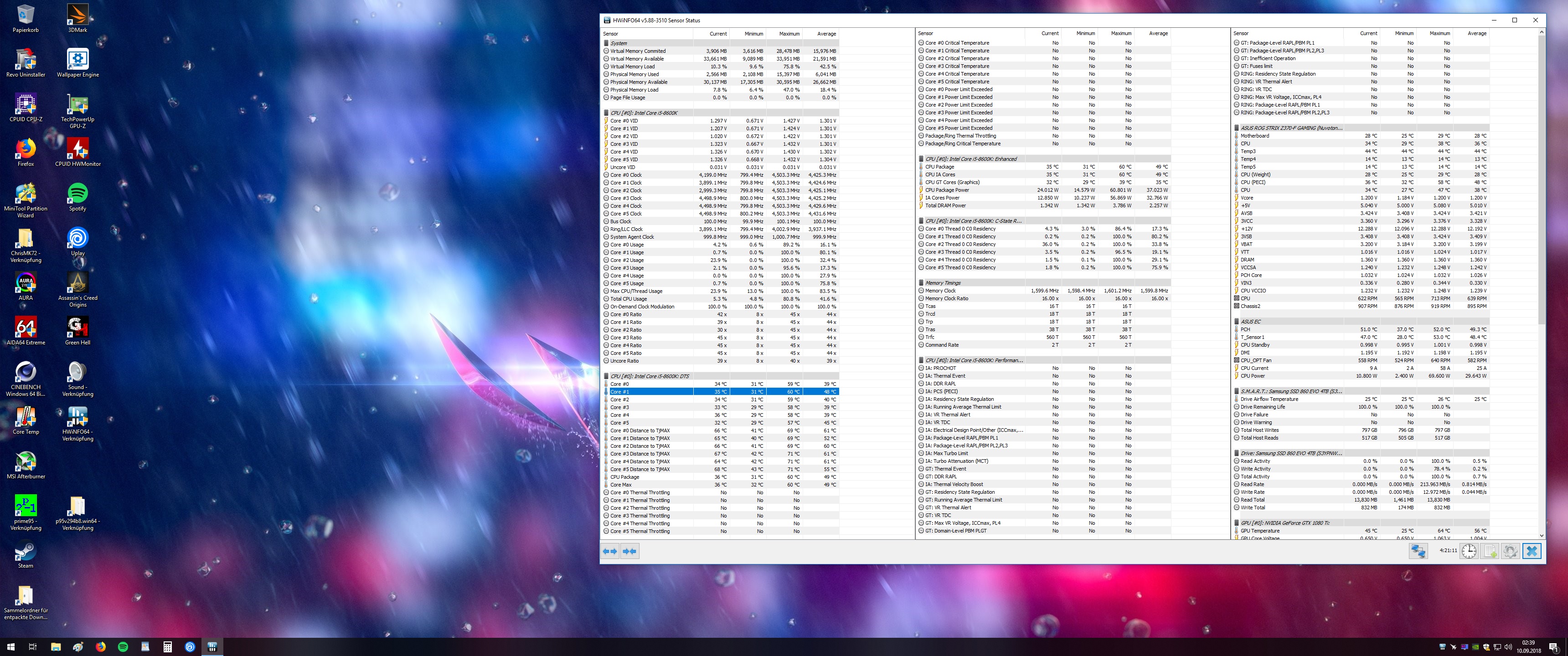Launch Paint from the taskbar

(x=78, y=647)
